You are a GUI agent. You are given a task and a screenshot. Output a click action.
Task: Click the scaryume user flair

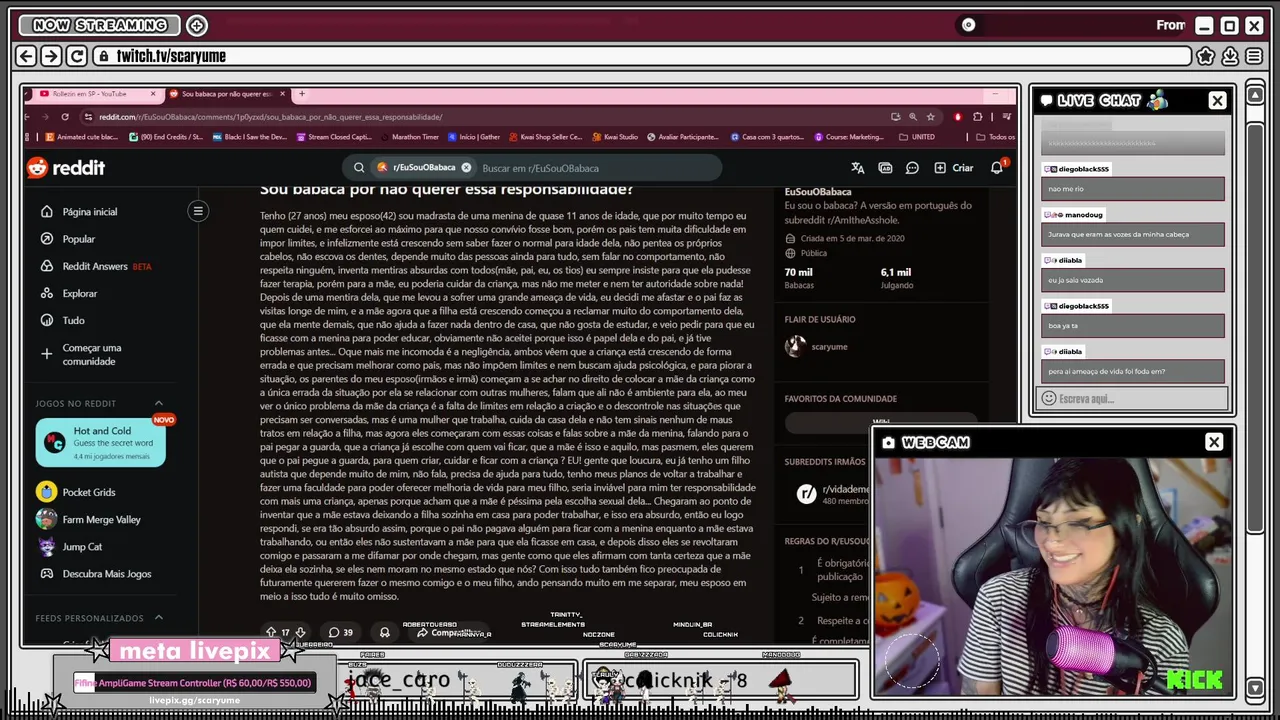click(x=817, y=346)
